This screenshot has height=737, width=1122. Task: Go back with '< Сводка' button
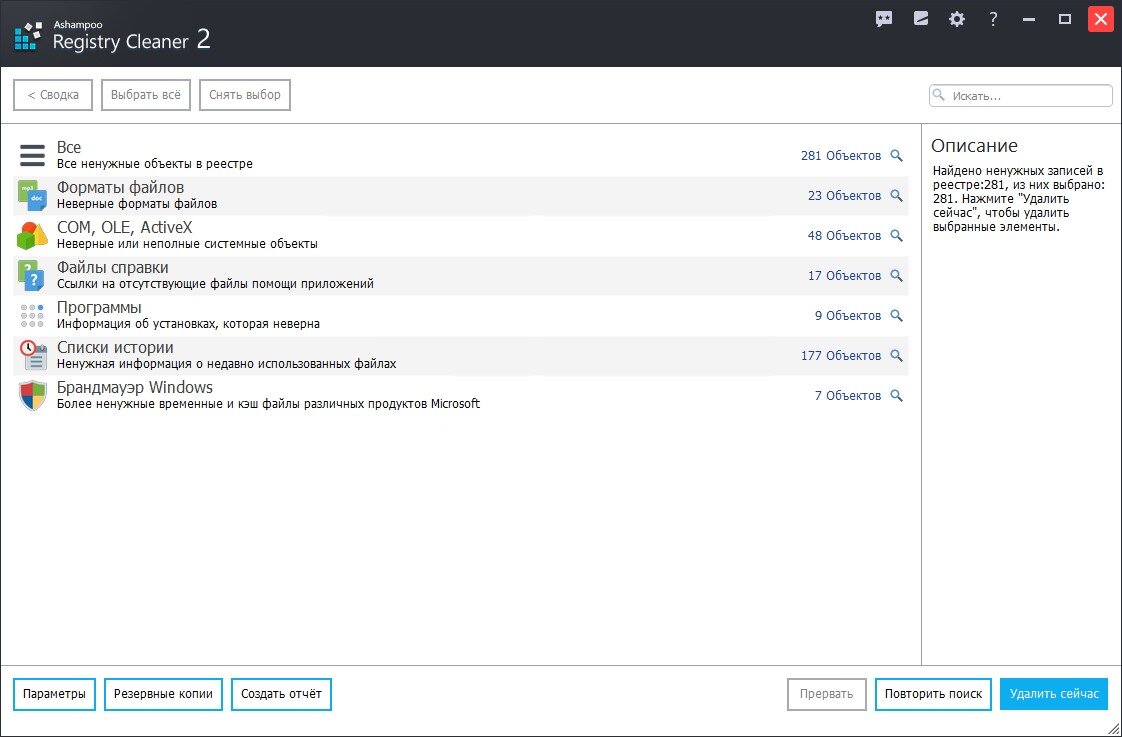coord(53,95)
